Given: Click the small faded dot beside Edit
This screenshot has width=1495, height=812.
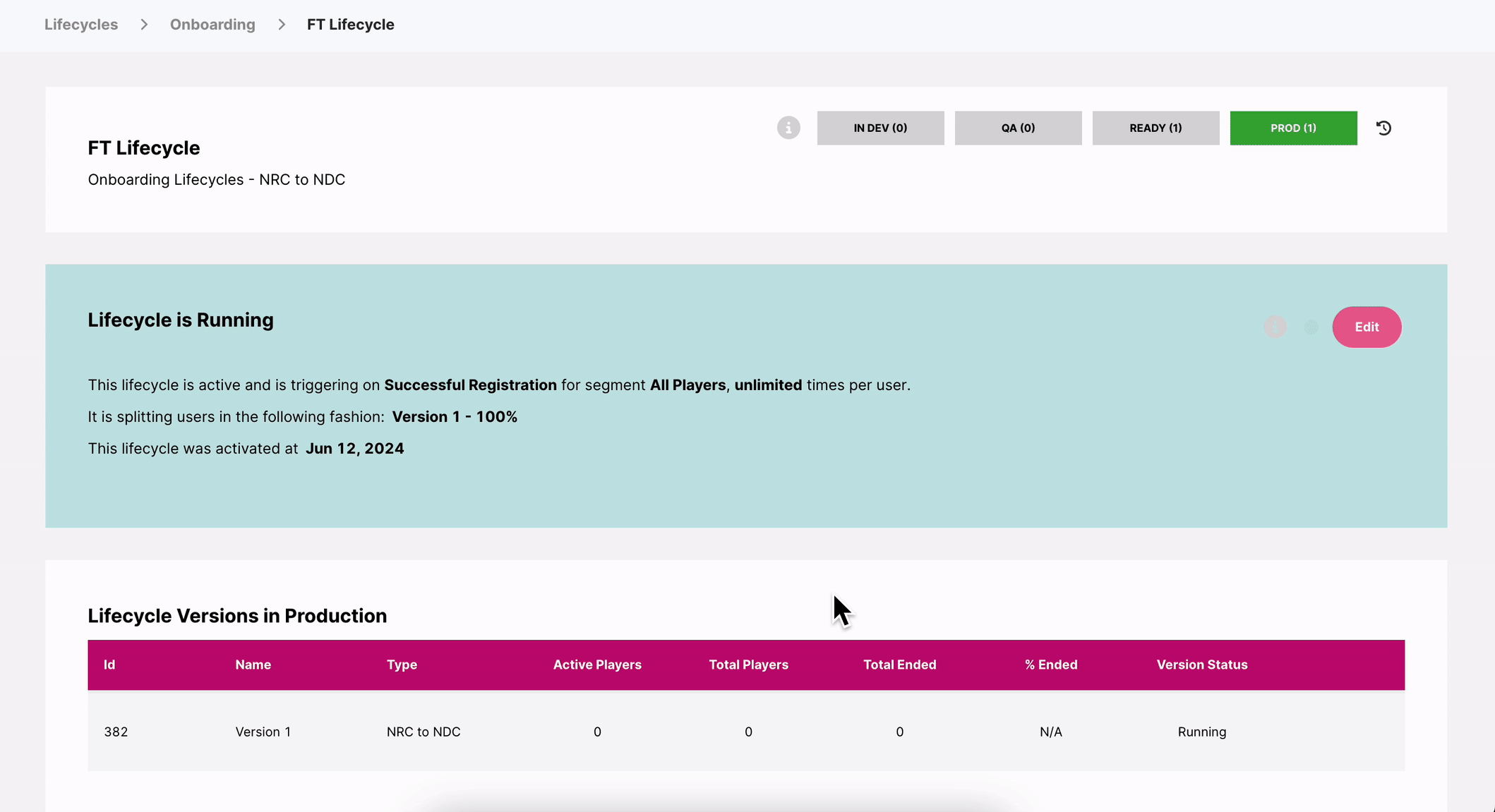Looking at the screenshot, I should coord(1311,327).
